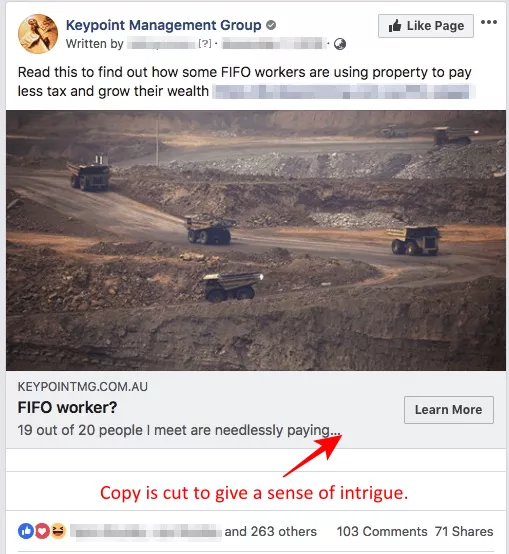This screenshot has height=554, width=509.
Task: Click the '19 out of 20 people' description
Action: tap(179, 430)
